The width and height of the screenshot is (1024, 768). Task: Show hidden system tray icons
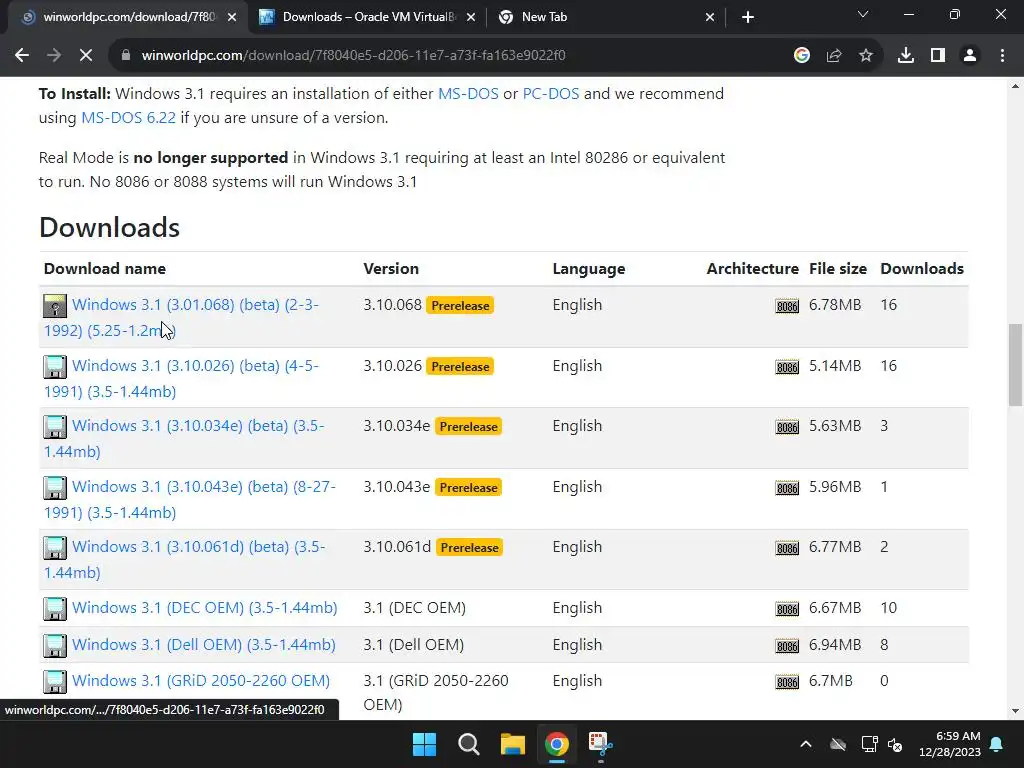tap(806, 744)
